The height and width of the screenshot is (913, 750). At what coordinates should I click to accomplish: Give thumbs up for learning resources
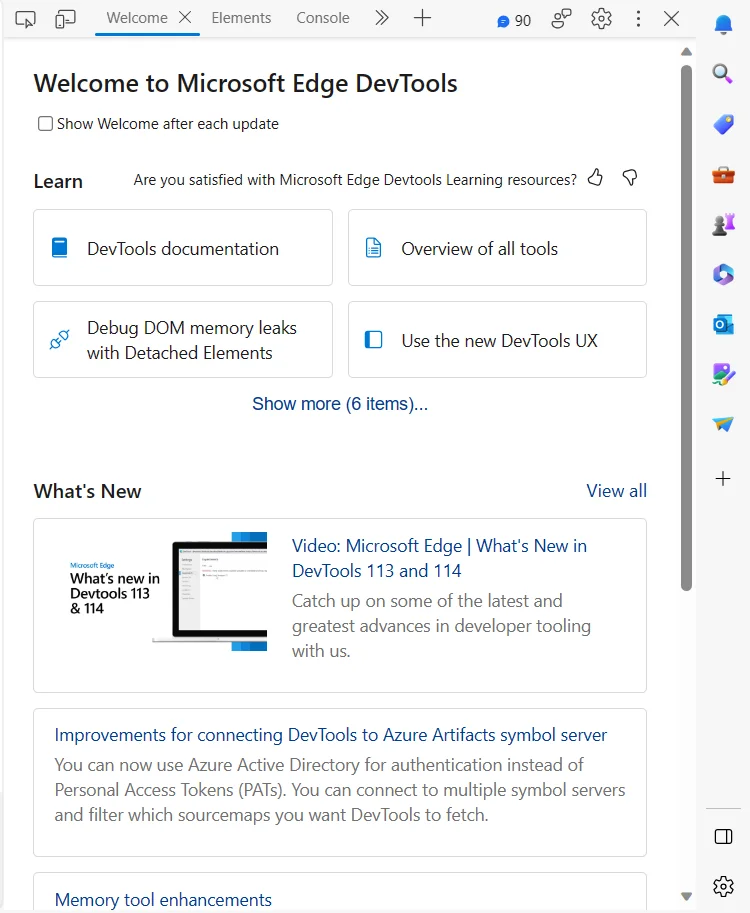tap(595, 177)
